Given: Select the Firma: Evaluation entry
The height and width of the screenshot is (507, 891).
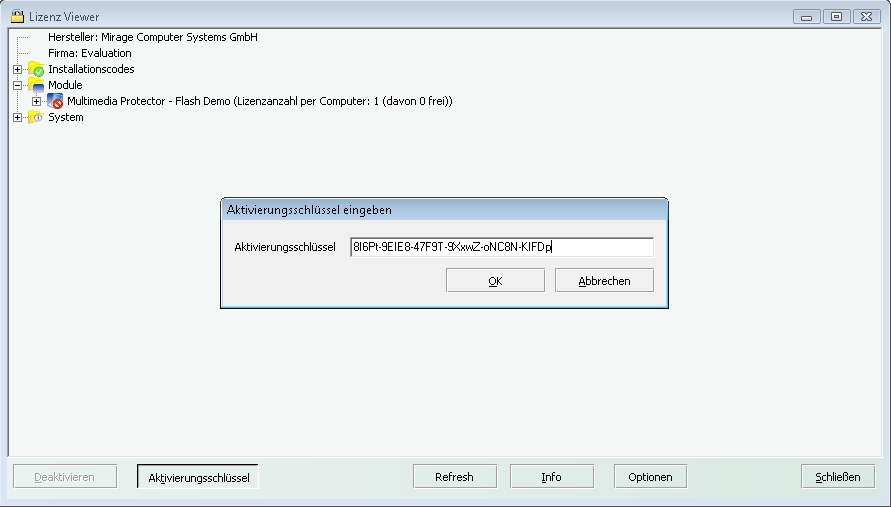Looking at the screenshot, I should coord(89,53).
